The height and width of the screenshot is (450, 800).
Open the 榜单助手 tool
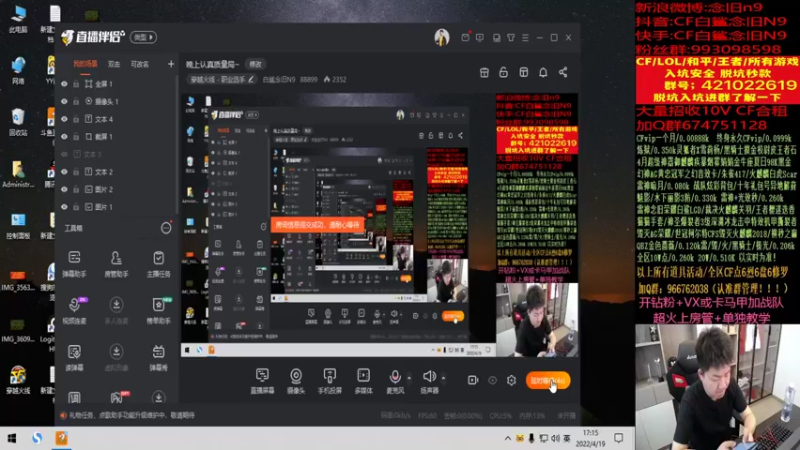click(159, 310)
